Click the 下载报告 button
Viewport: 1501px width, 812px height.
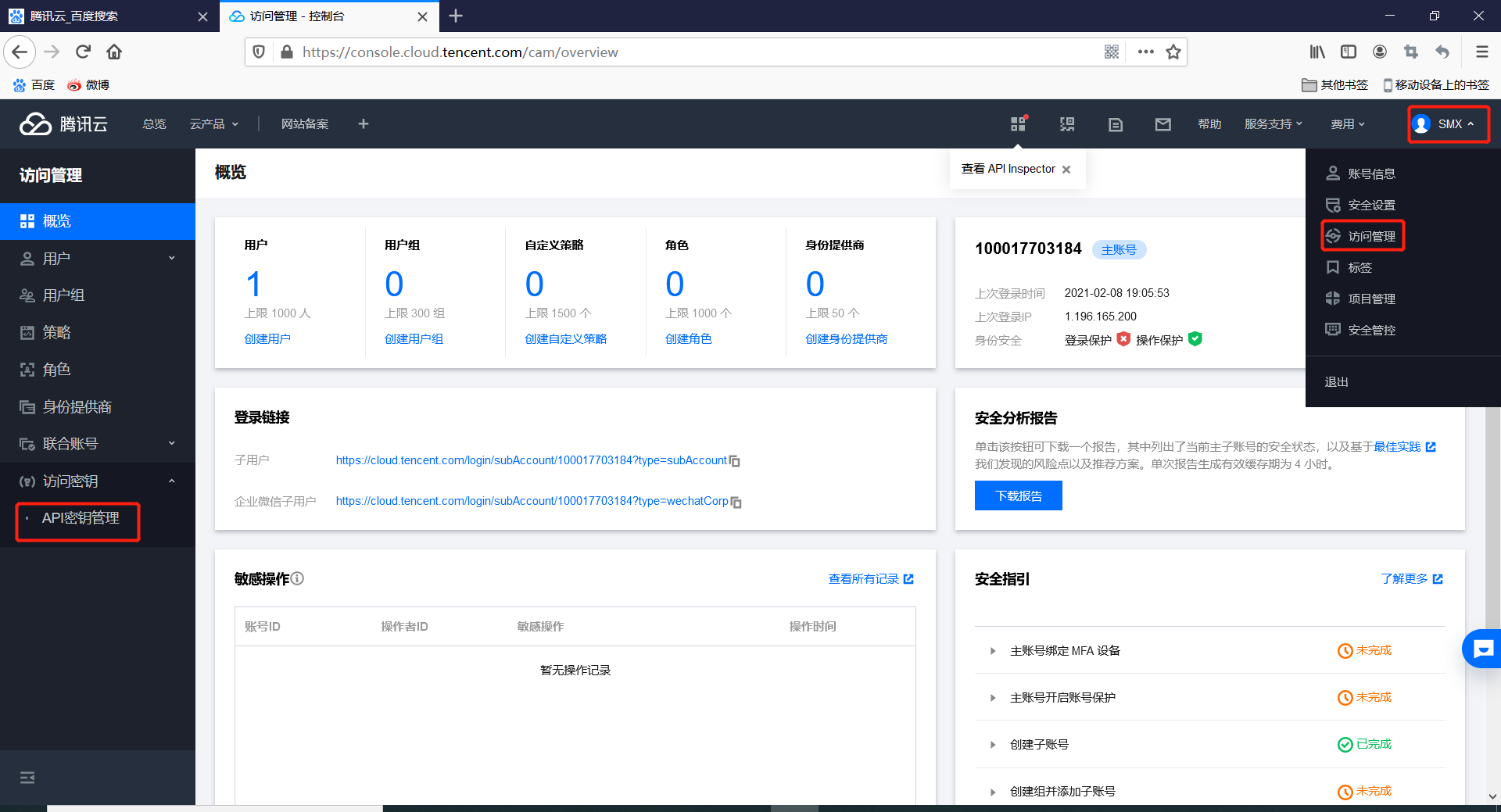click(1018, 495)
